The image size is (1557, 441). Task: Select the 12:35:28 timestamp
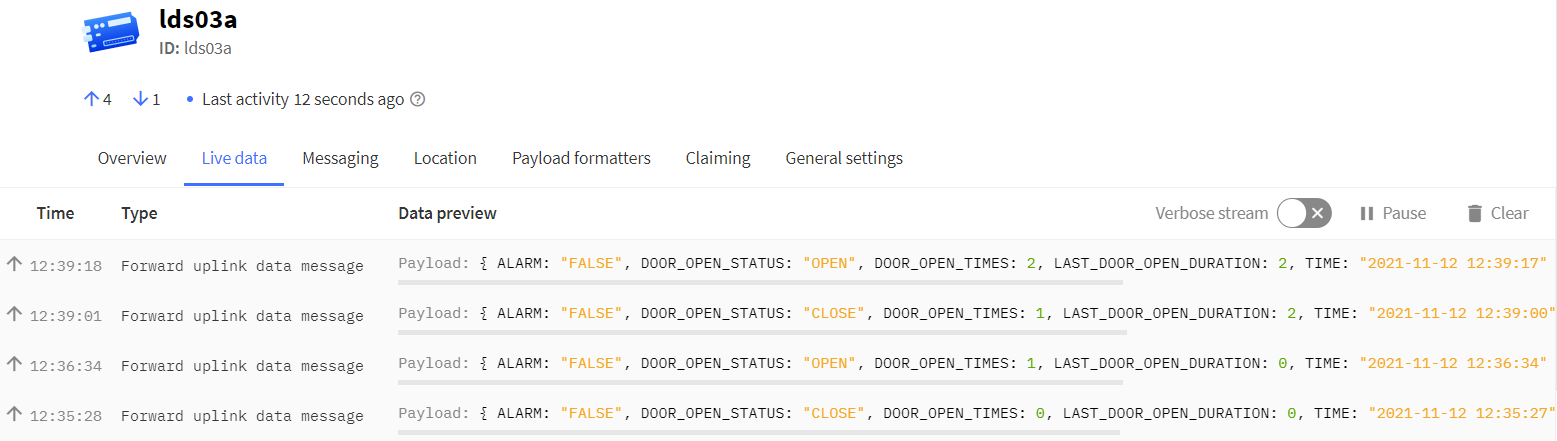pos(66,415)
